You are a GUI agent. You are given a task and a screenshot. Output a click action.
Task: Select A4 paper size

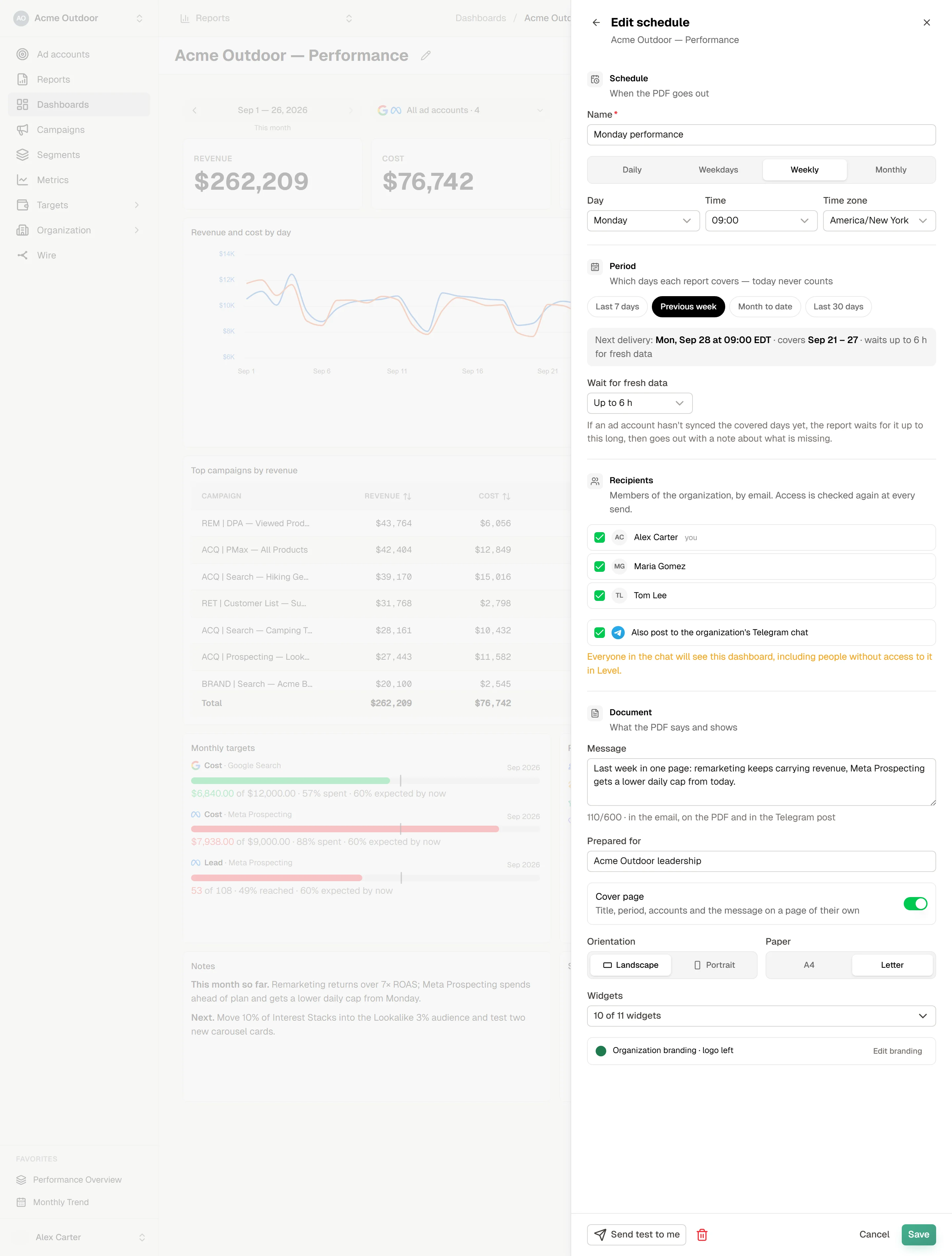[x=809, y=965]
